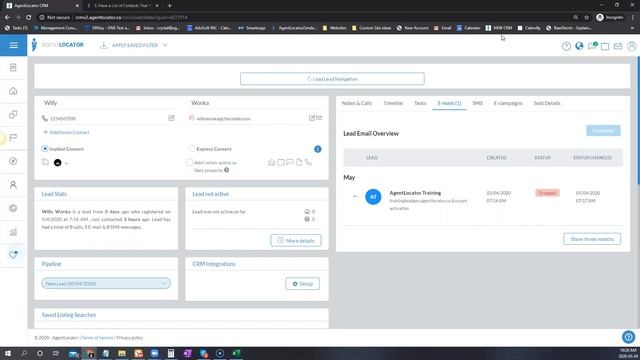The width and height of the screenshot is (640, 360).
Task: Open the Privacy policy footer link
Action: click(129, 338)
